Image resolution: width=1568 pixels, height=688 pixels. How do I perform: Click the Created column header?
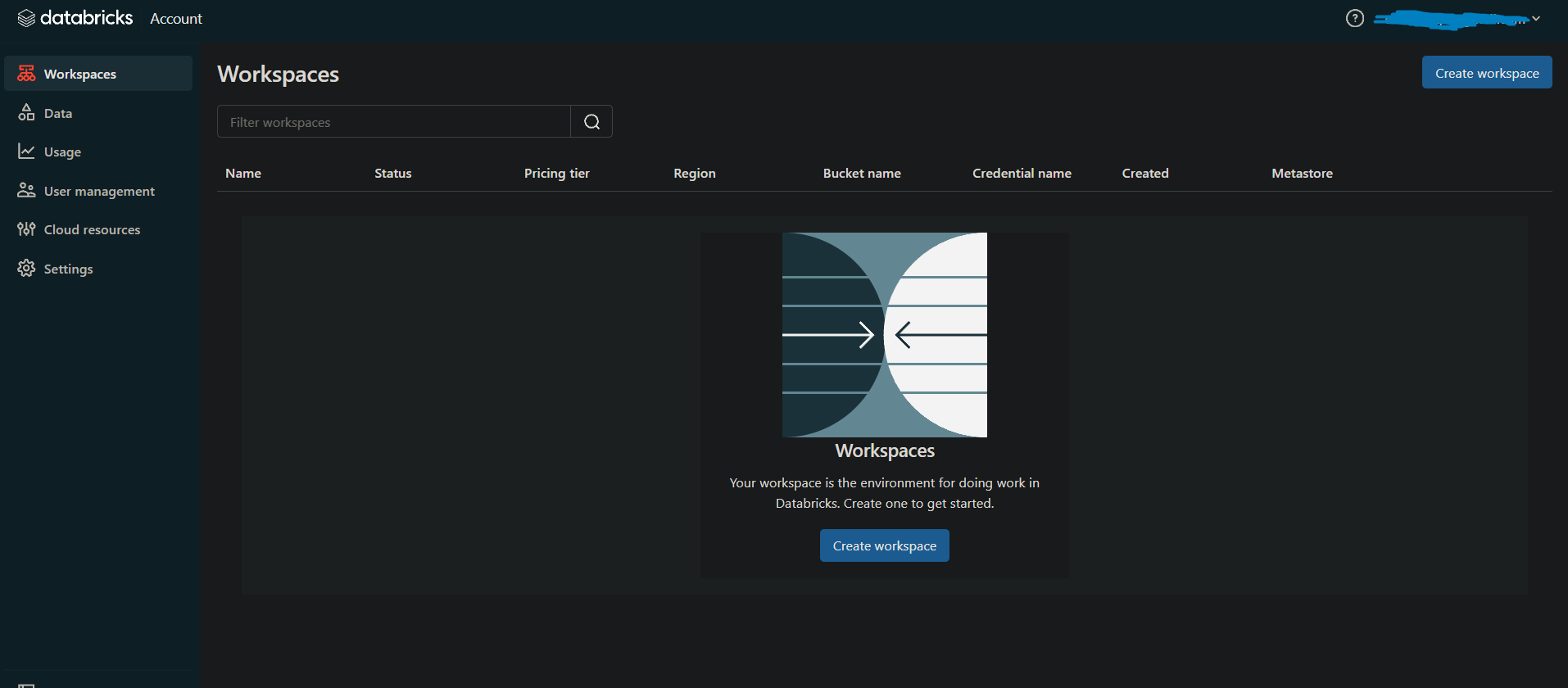tap(1145, 174)
